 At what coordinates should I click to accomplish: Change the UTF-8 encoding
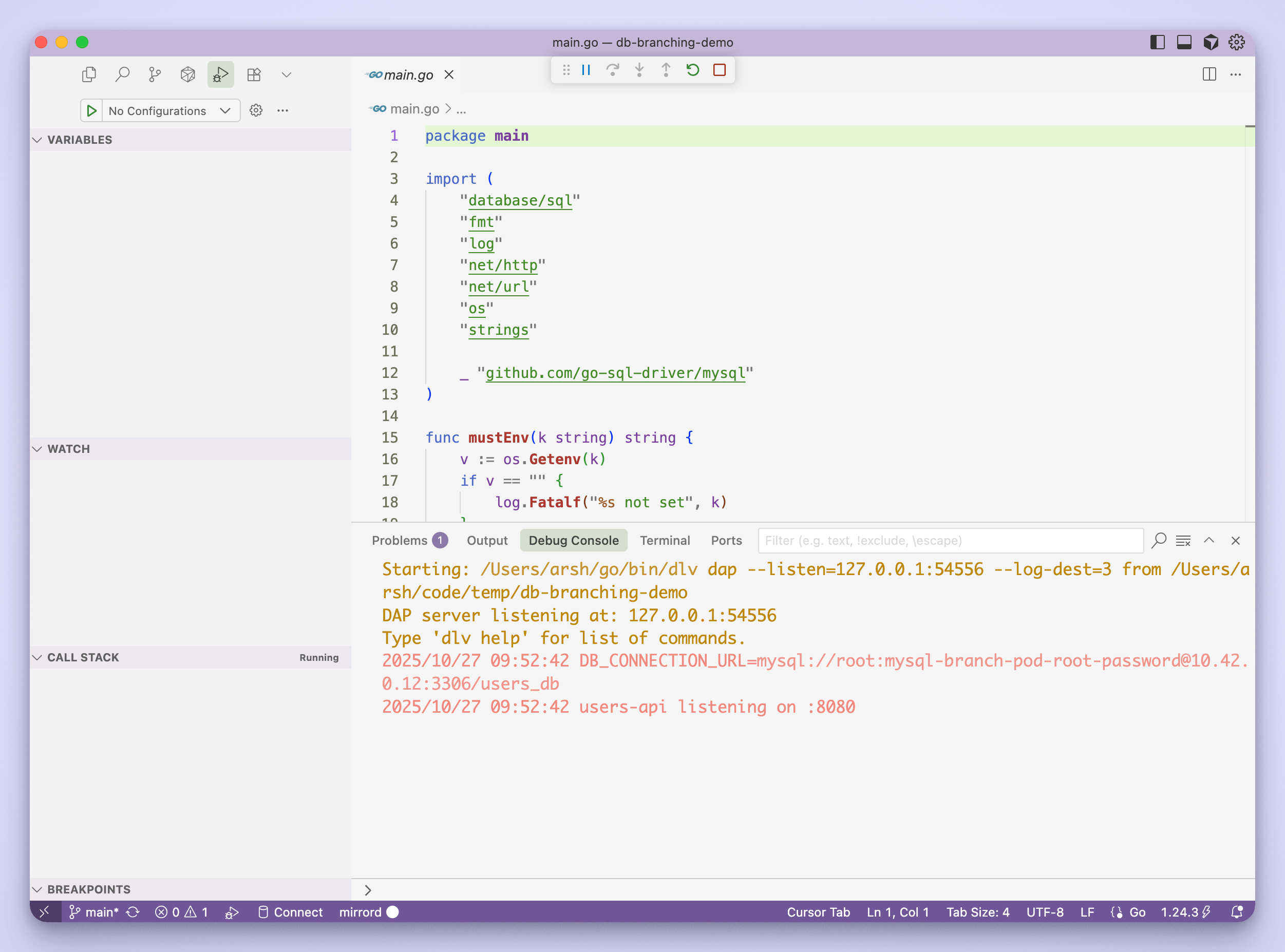pyautogui.click(x=1045, y=912)
